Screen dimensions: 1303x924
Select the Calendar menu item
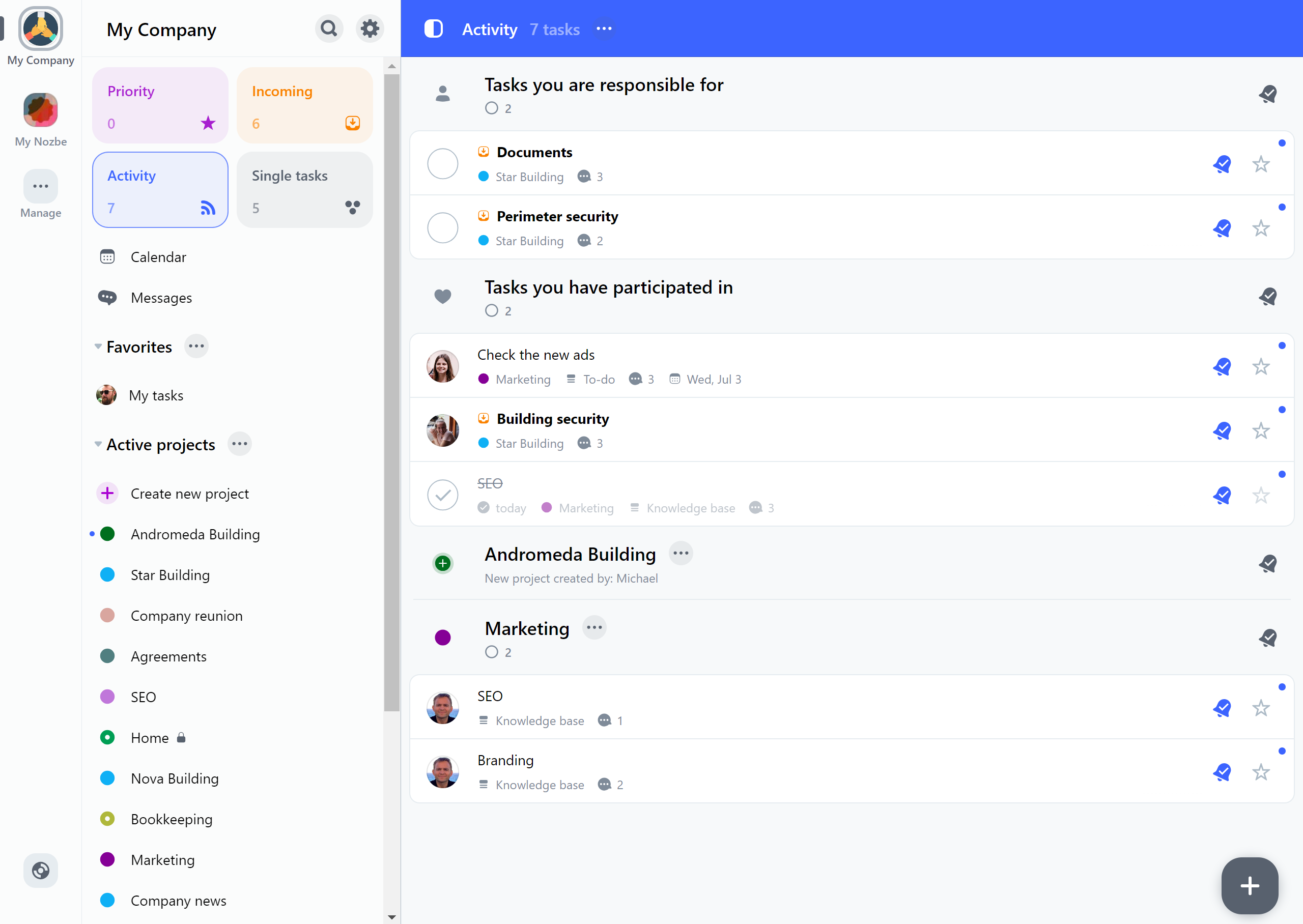pyautogui.click(x=158, y=256)
